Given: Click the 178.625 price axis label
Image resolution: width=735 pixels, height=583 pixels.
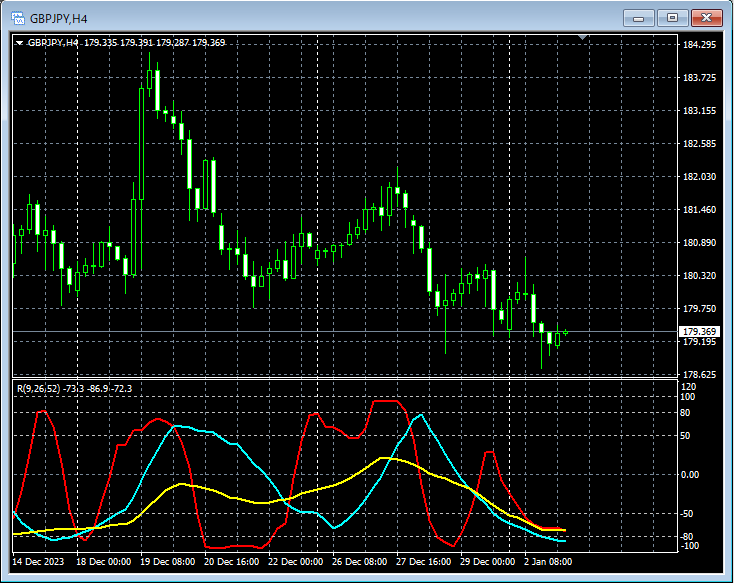Looking at the screenshot, I should [699, 374].
